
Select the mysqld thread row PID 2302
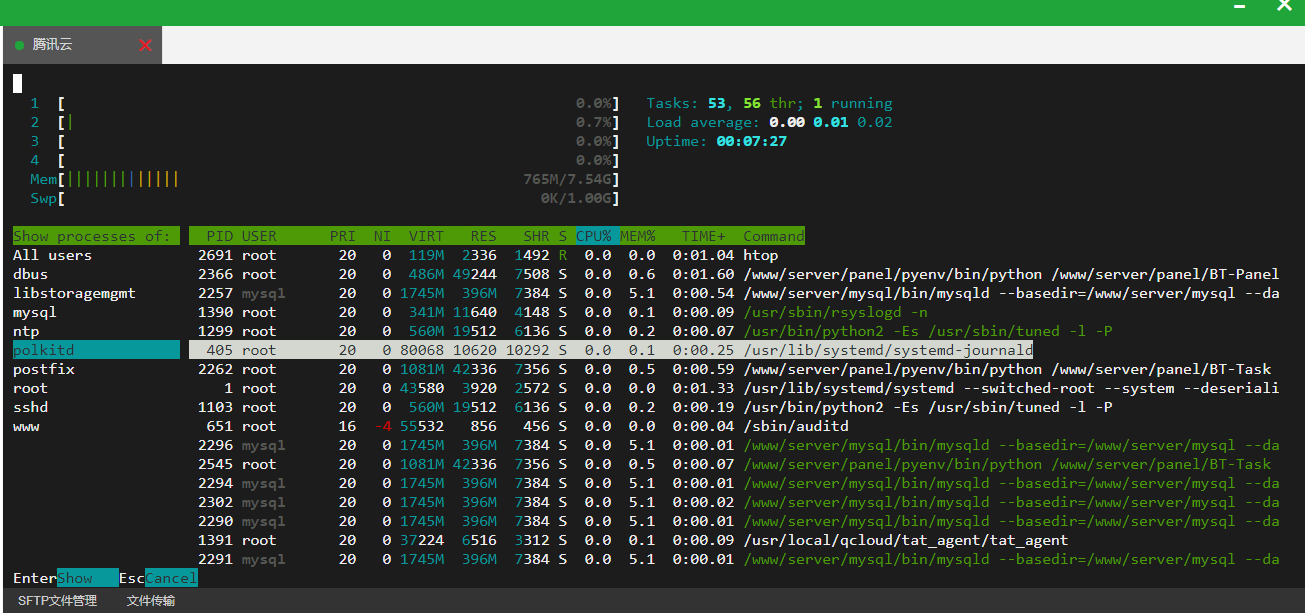pyautogui.click(x=734, y=502)
